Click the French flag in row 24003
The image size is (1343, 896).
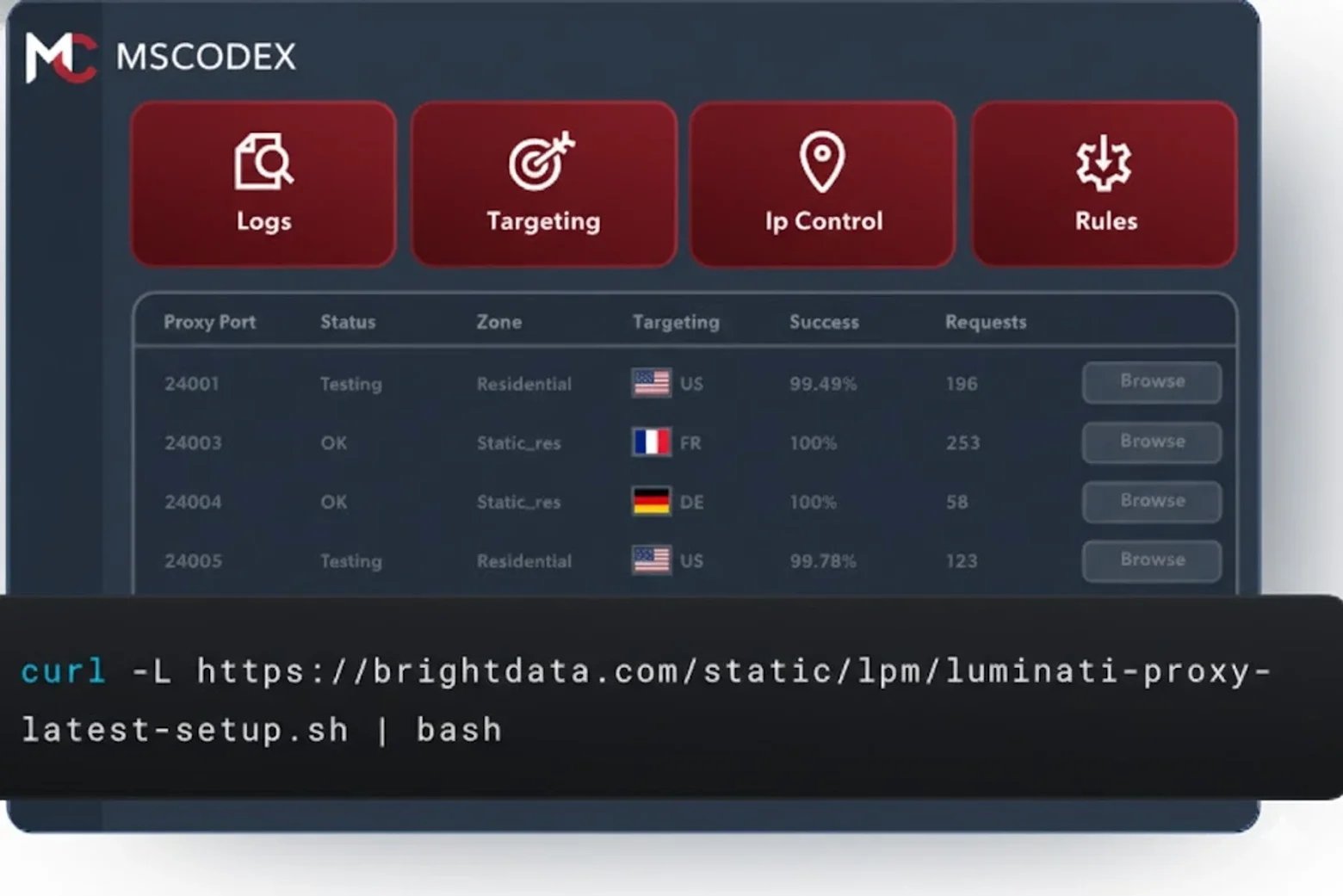(x=651, y=442)
